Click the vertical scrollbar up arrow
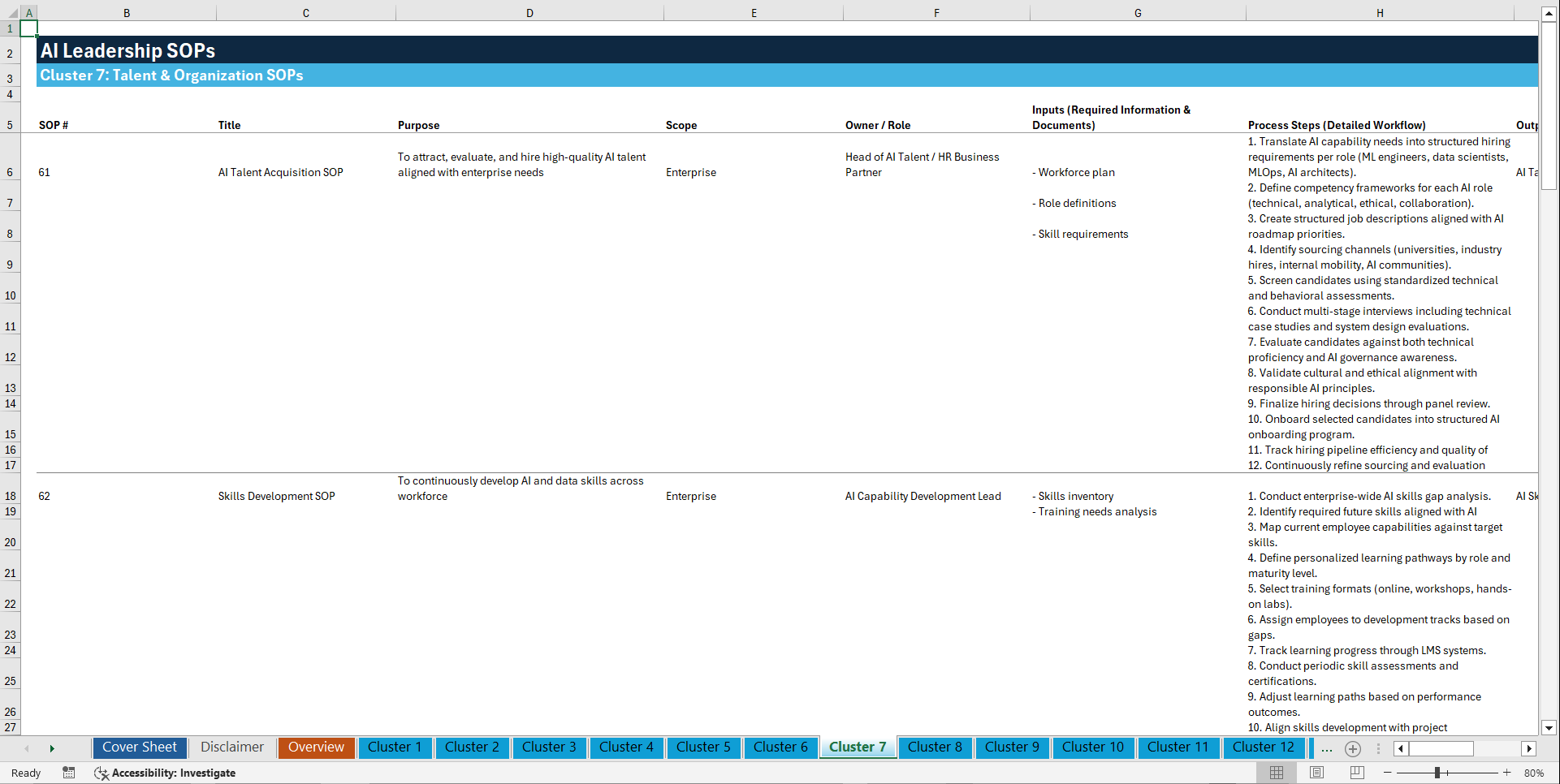 coord(1549,14)
